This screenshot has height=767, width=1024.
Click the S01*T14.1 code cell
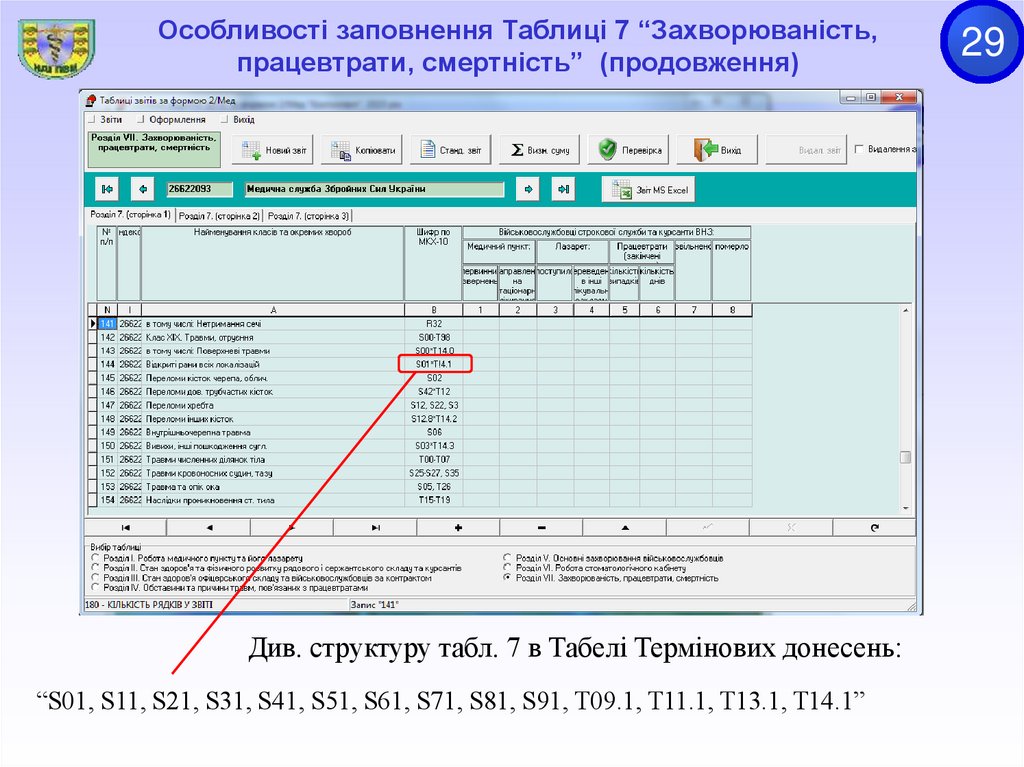(434, 365)
